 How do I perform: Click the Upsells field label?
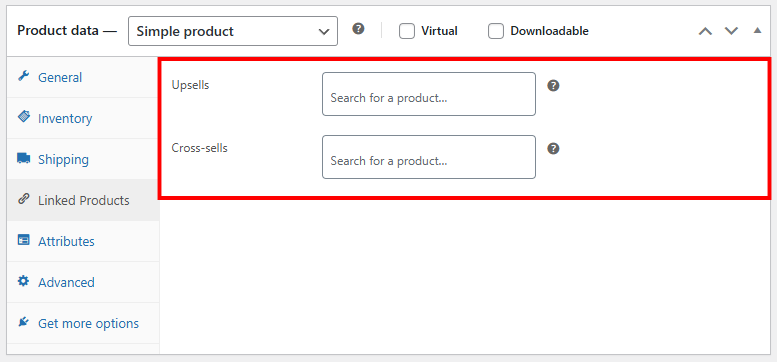(x=190, y=85)
